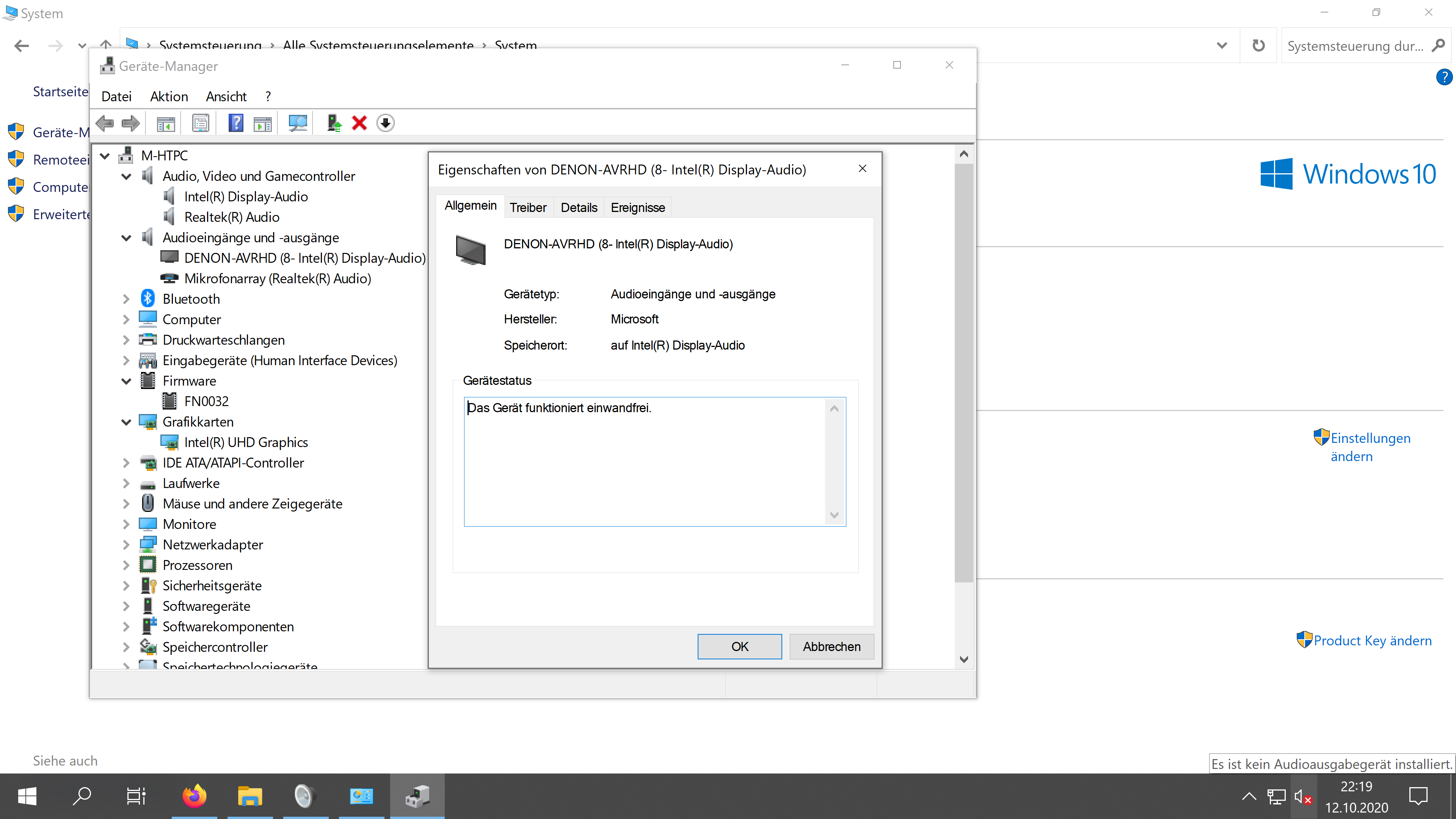Click the Abbrechen button
The height and width of the screenshot is (819, 1456).
coord(831,646)
